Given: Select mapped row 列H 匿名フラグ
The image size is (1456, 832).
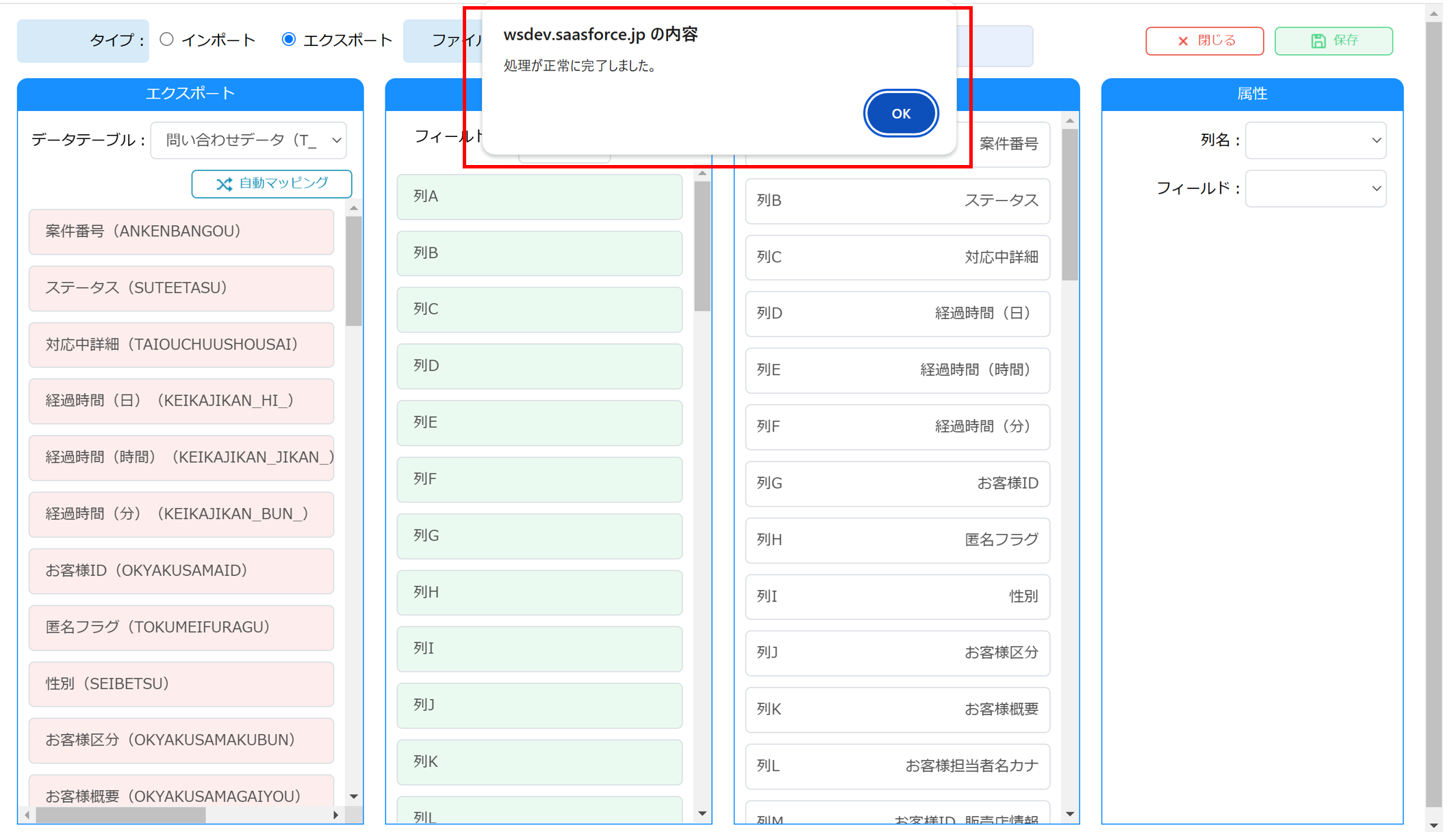Looking at the screenshot, I should [x=897, y=540].
